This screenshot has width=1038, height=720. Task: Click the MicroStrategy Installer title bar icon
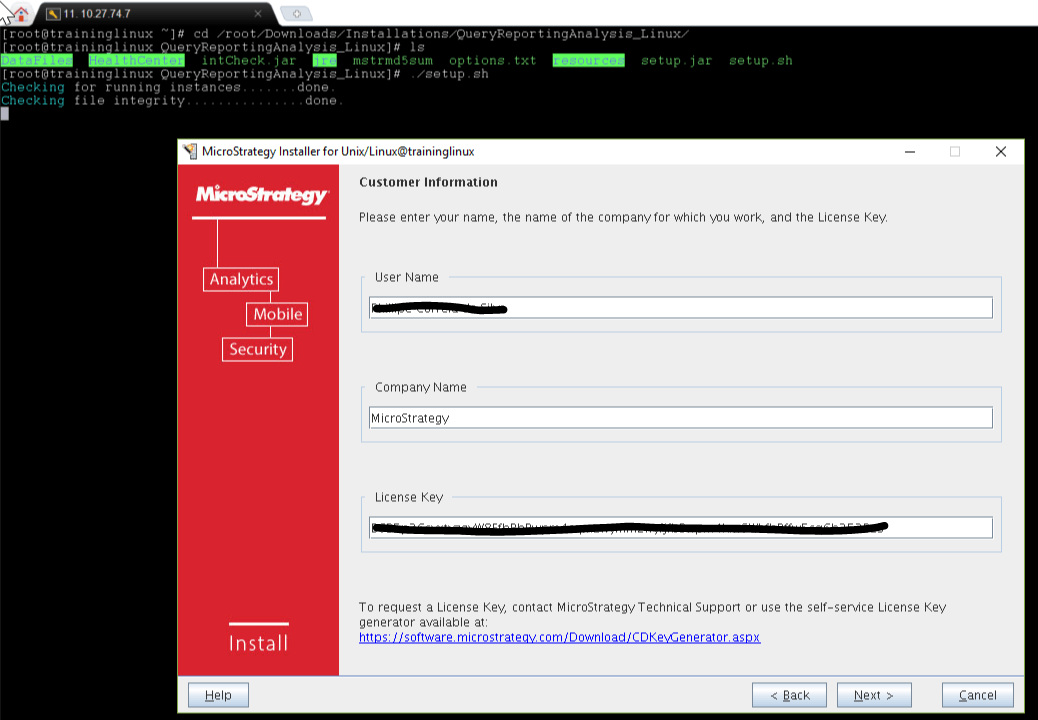point(190,152)
